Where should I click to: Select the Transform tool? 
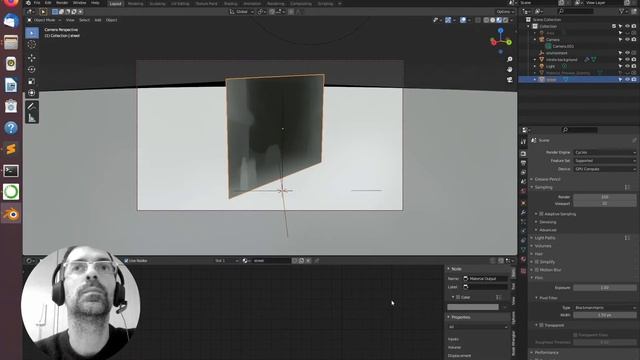click(32, 93)
